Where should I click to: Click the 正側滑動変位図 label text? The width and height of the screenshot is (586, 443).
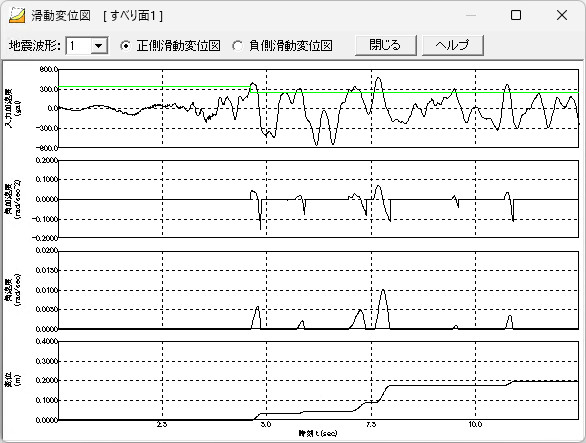click(178, 46)
